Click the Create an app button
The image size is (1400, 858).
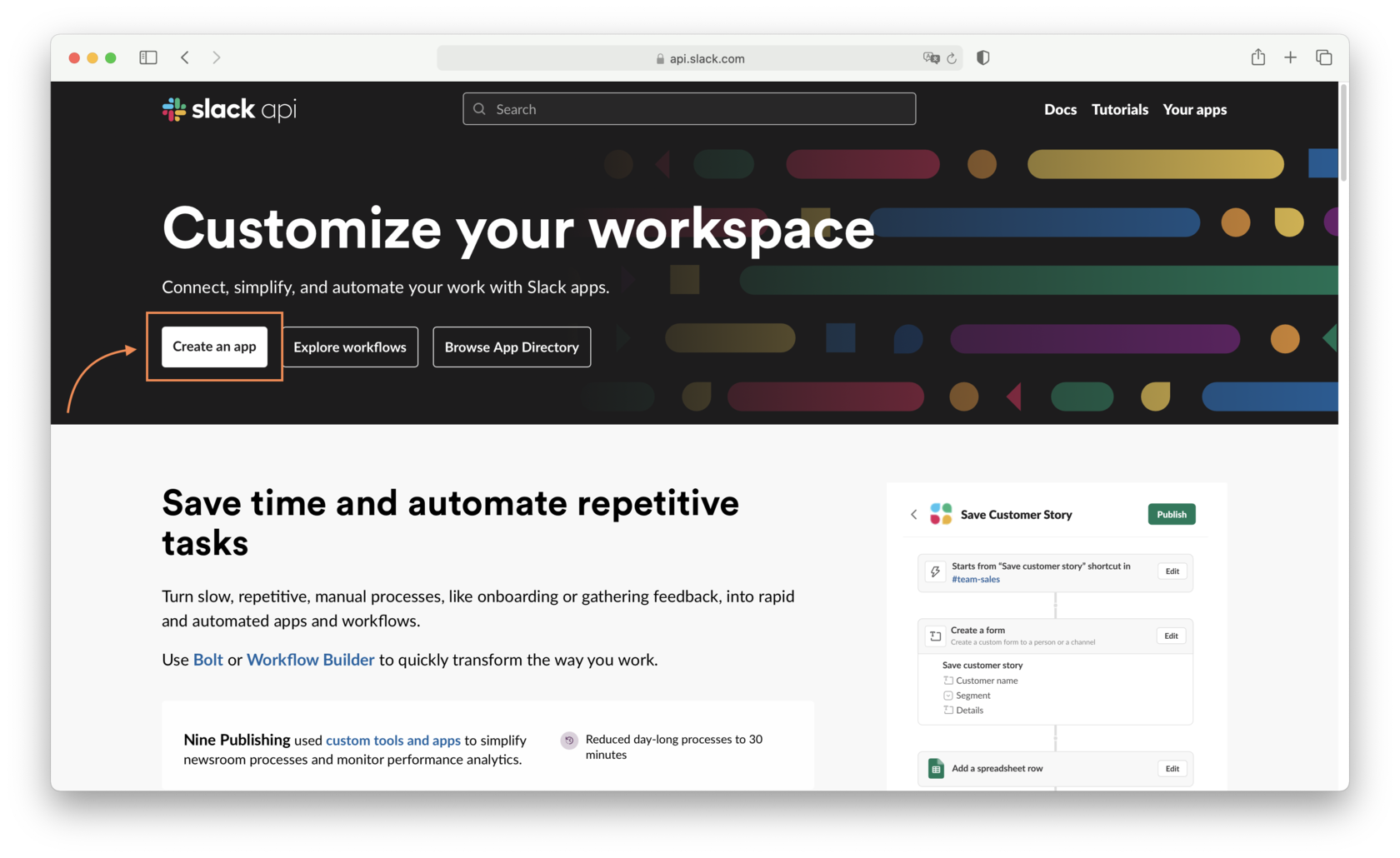tap(214, 347)
